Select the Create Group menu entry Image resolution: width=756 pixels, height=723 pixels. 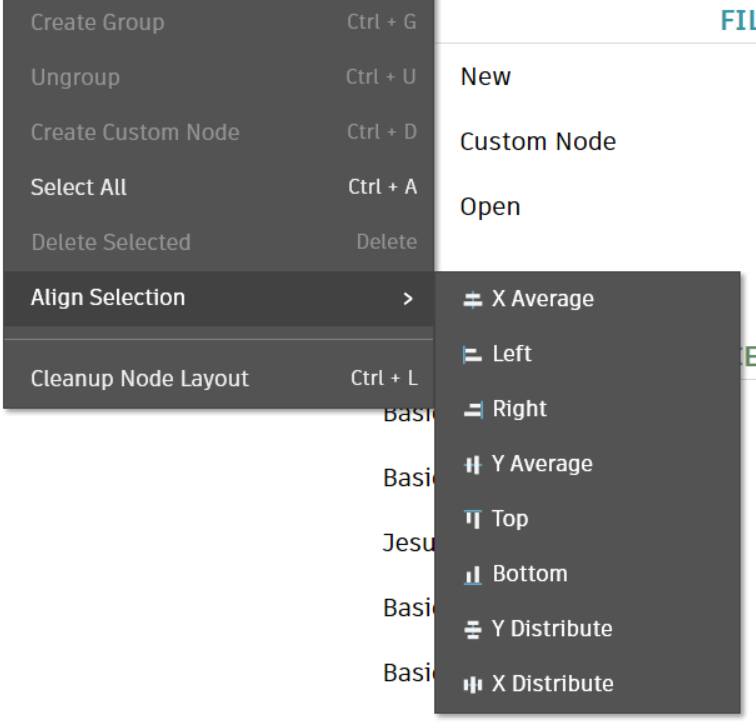pyautogui.click(x=97, y=22)
